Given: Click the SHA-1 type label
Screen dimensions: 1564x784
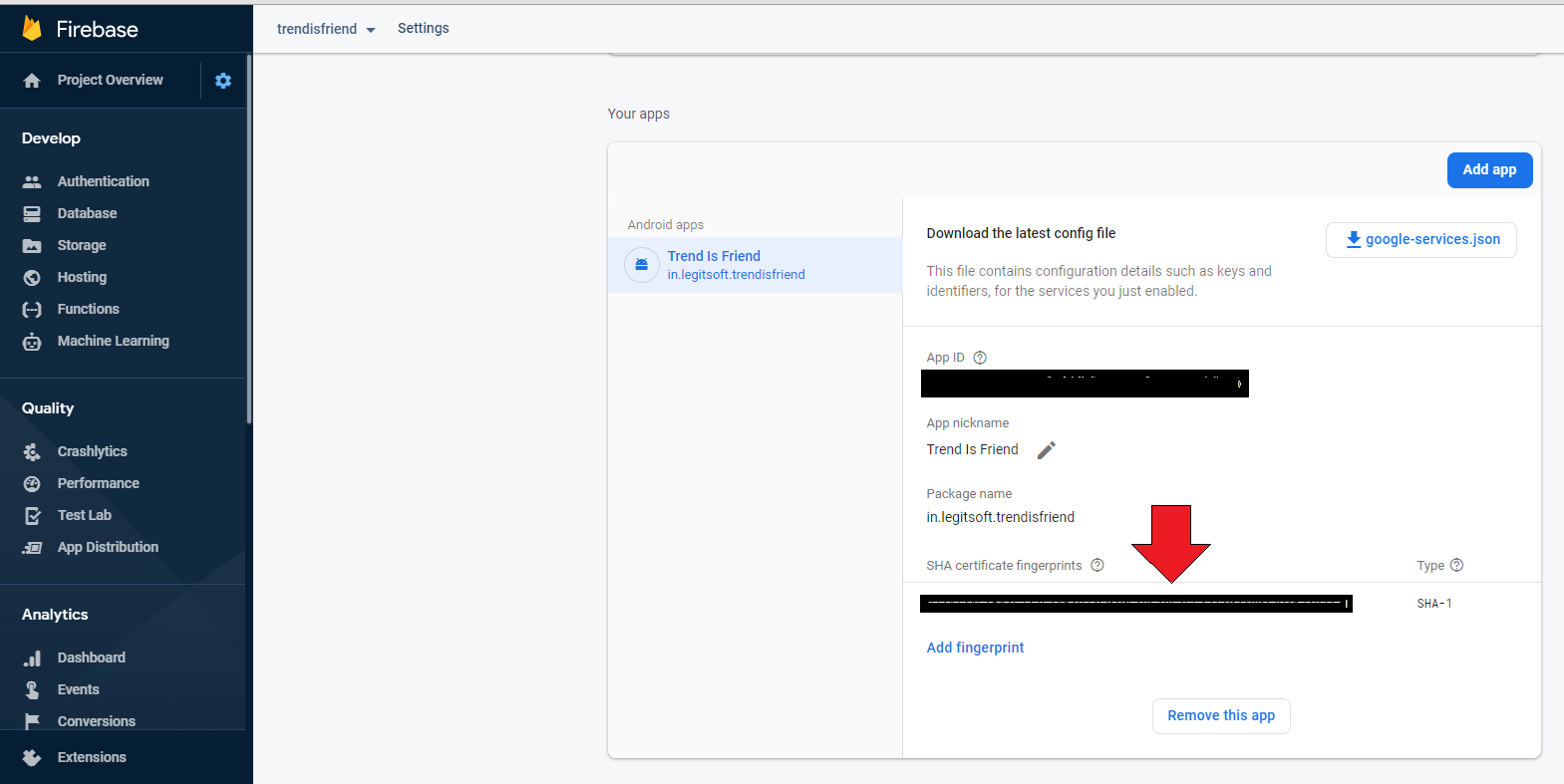Looking at the screenshot, I should coord(1433,604).
